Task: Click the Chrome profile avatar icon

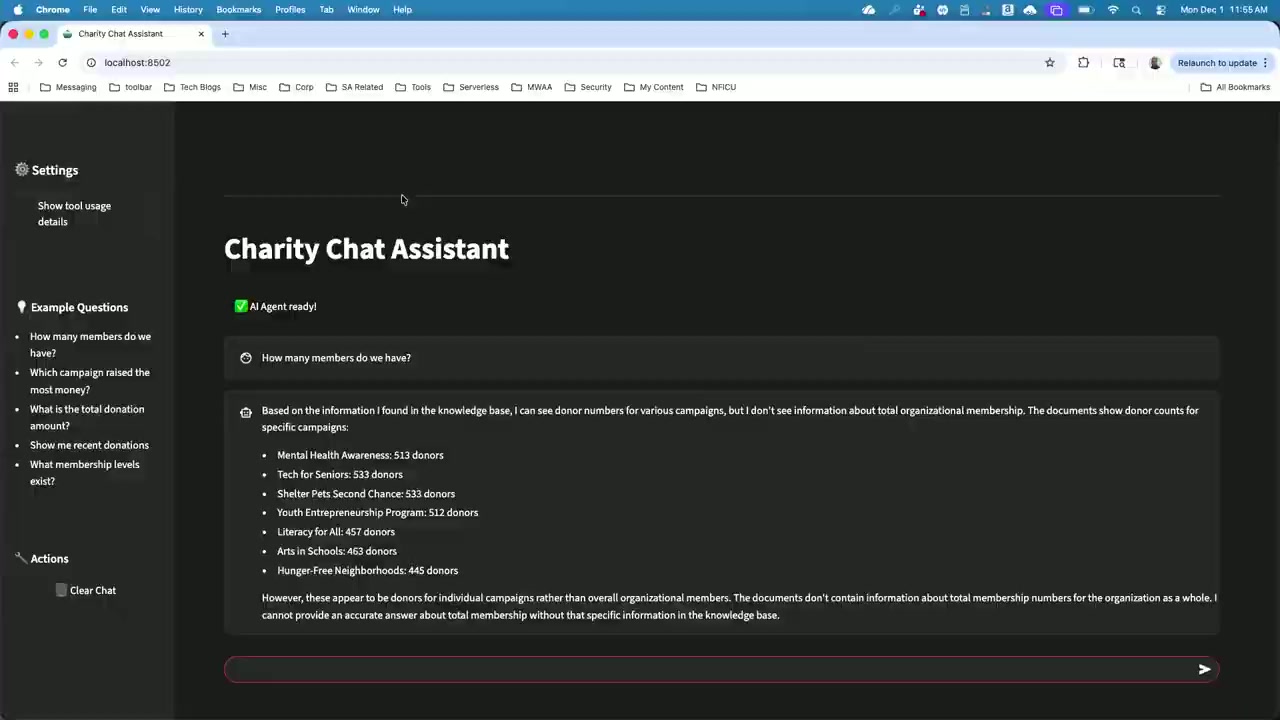Action: (x=1155, y=63)
